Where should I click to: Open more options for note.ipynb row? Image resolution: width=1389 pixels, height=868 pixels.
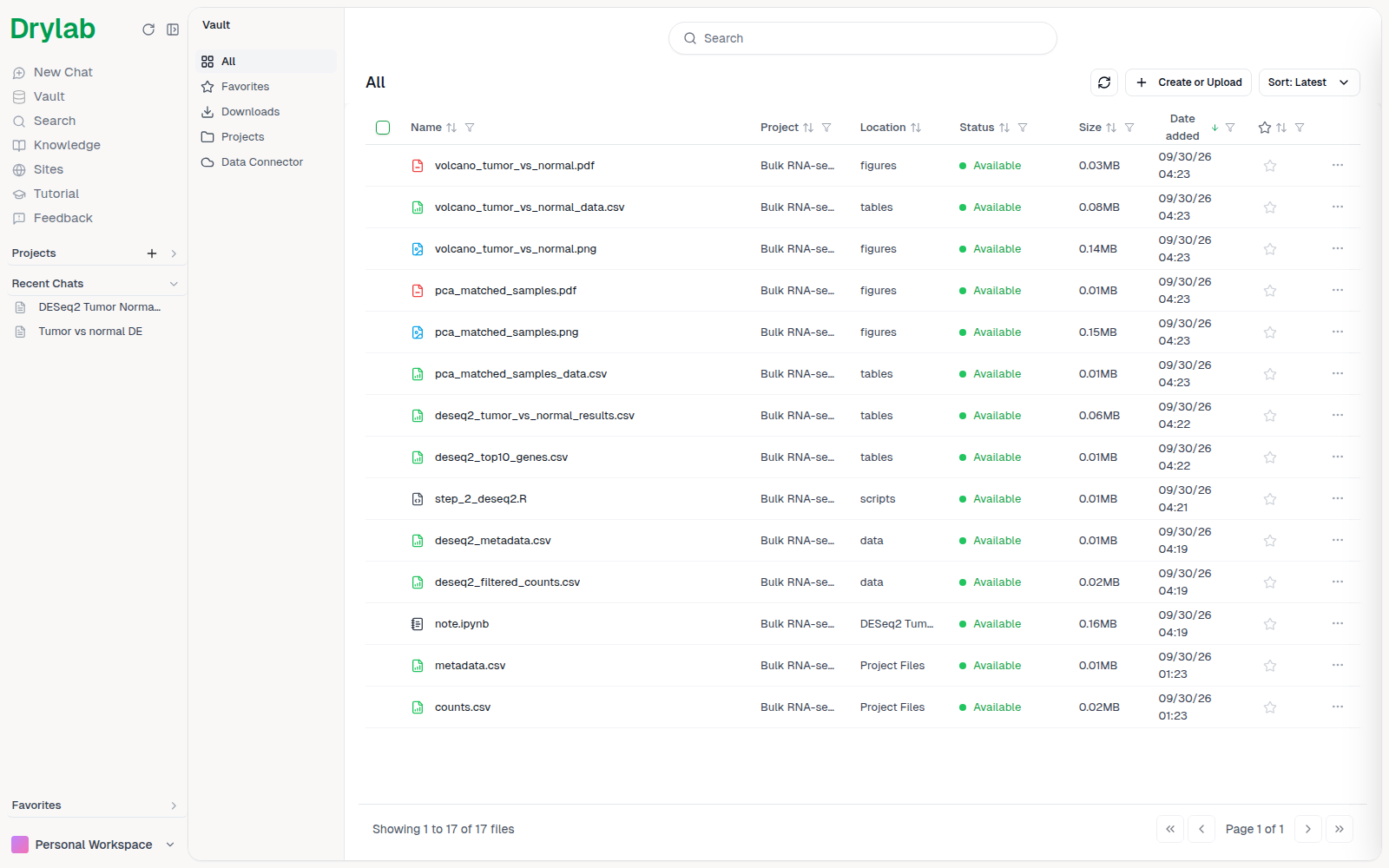point(1338,624)
